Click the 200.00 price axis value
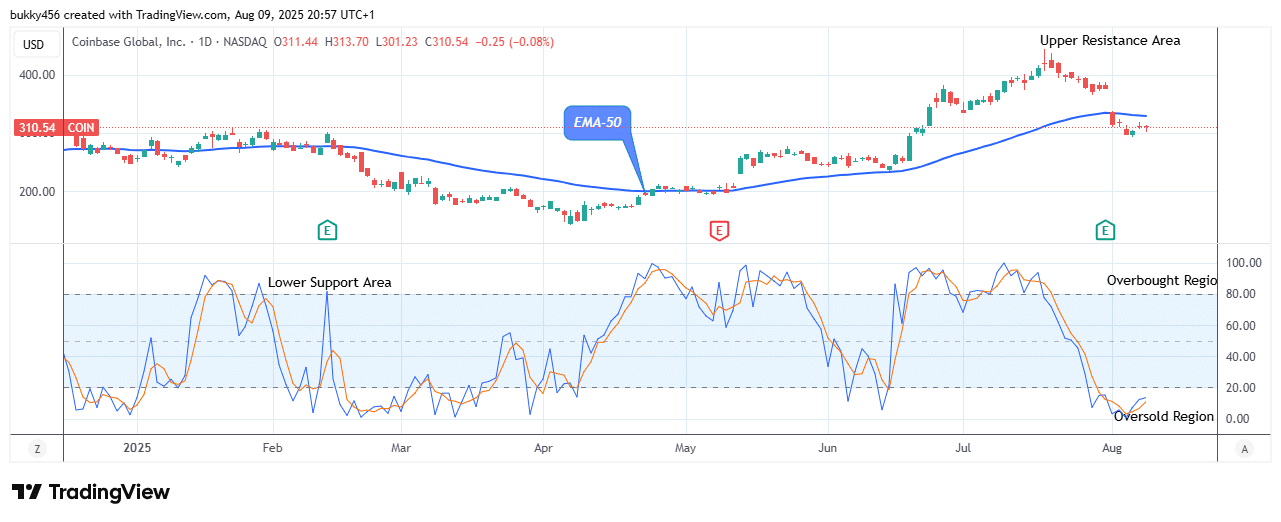The image size is (1281, 522). tap(36, 192)
